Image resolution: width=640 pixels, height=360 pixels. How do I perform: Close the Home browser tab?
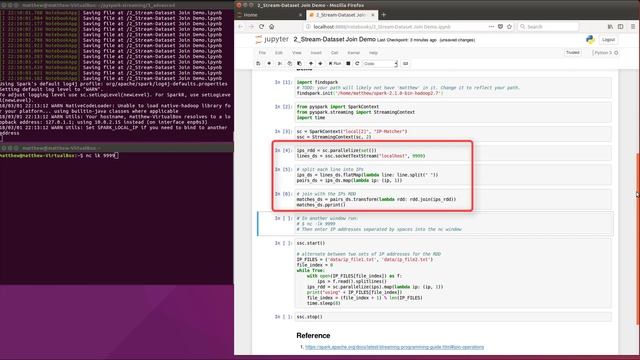pos(300,15)
